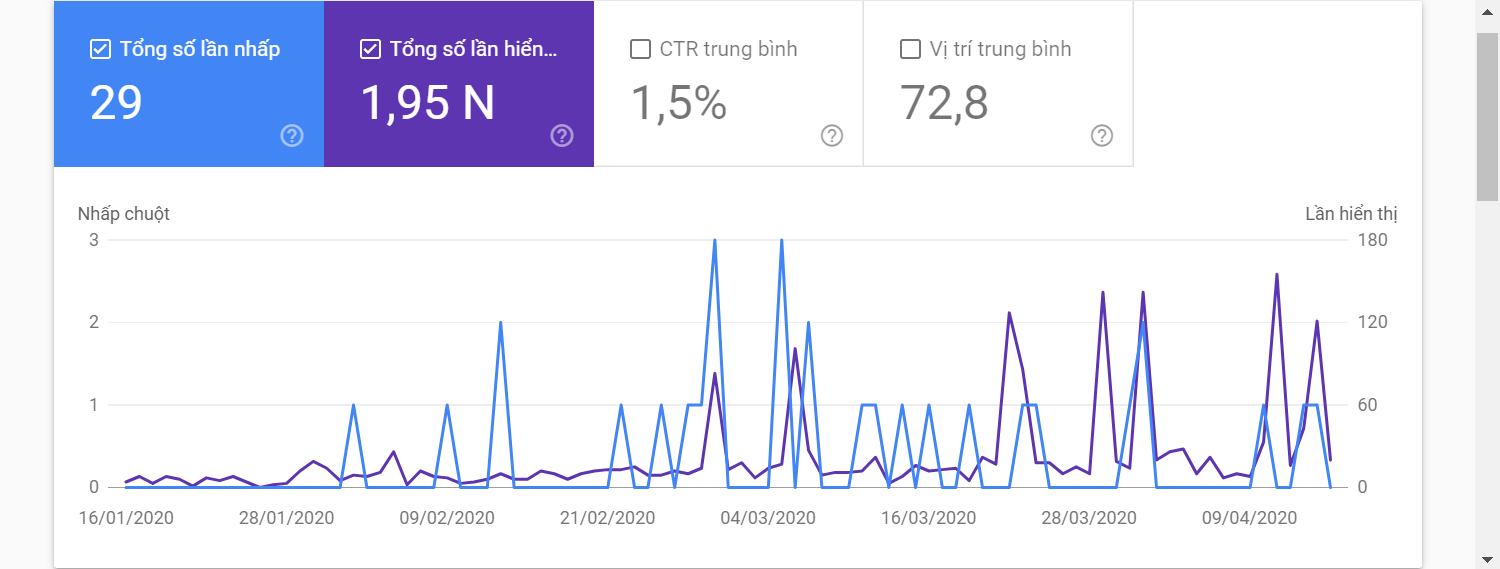Enable the CTR trung bình checkbox
Screen dimensions: 1500x569
click(640, 49)
